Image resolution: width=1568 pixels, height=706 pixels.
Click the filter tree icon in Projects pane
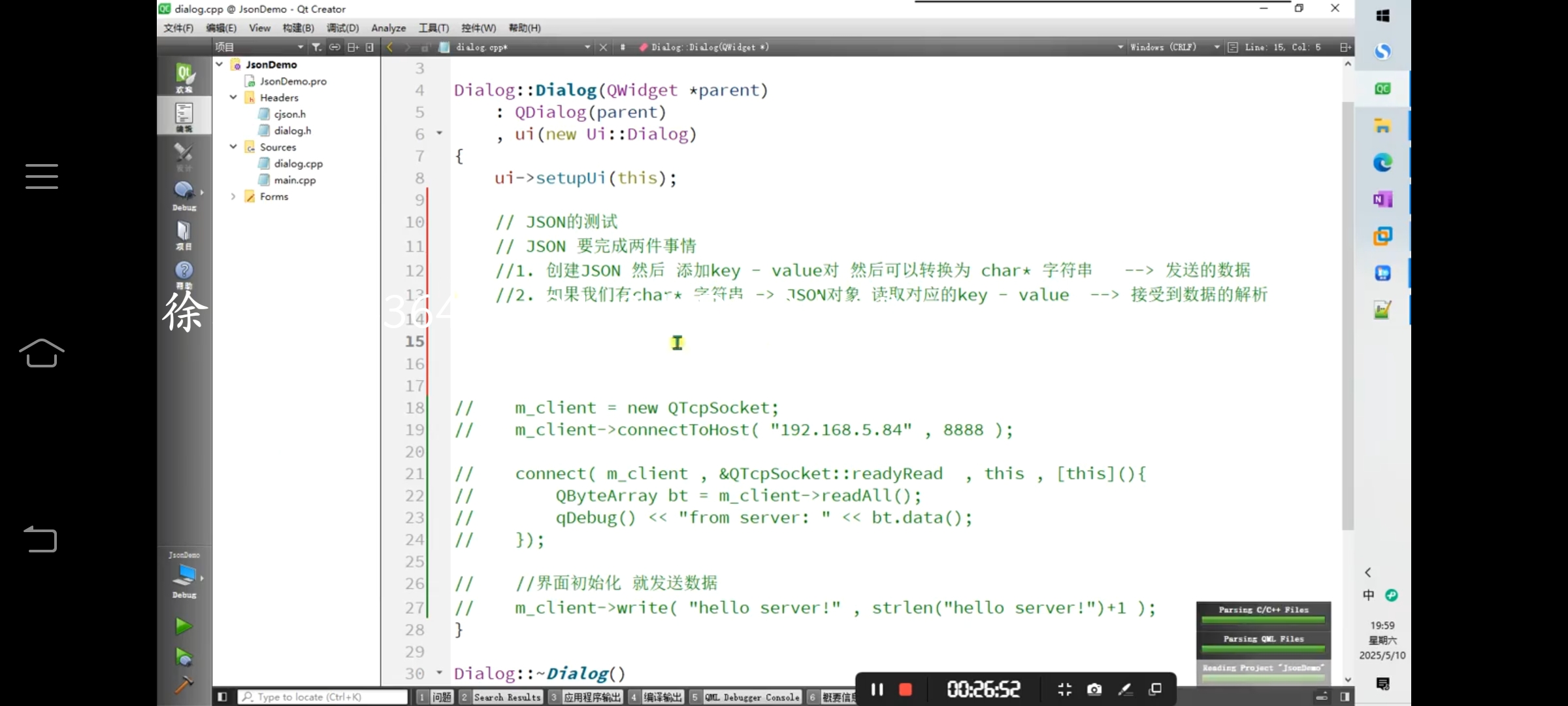click(316, 47)
